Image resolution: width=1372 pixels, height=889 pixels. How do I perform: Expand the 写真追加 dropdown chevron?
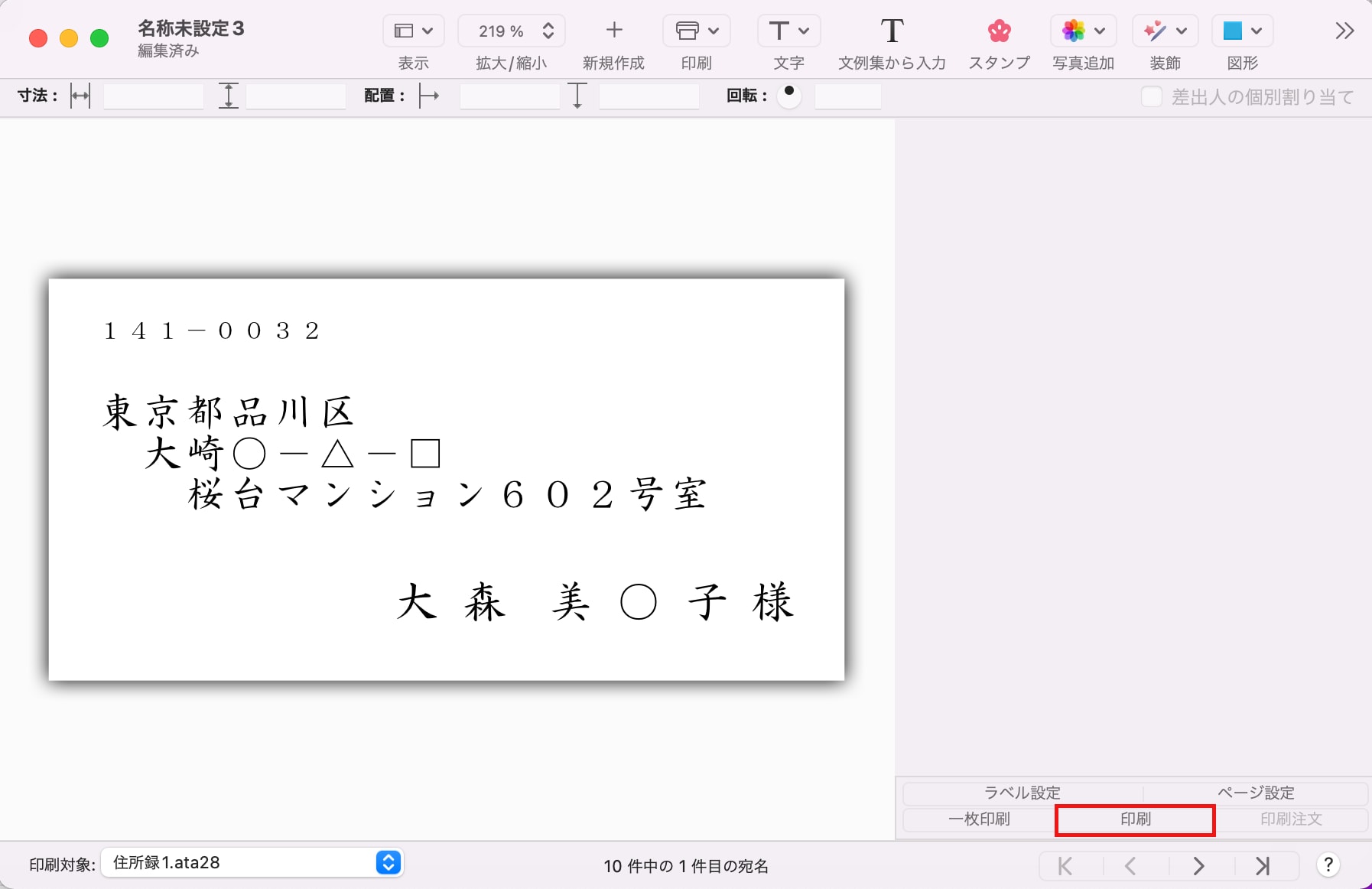point(1100,31)
